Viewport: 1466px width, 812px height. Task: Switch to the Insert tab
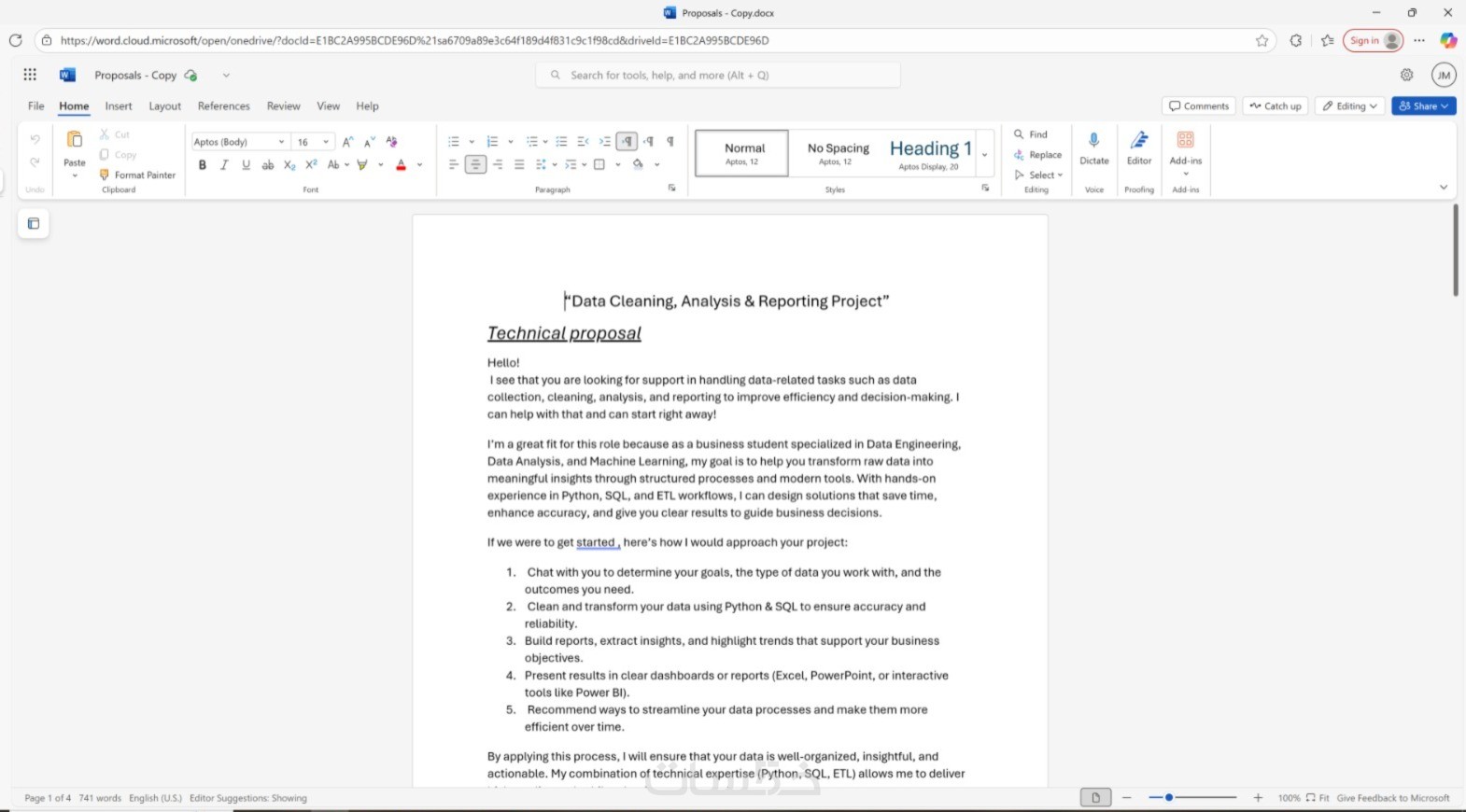(119, 106)
